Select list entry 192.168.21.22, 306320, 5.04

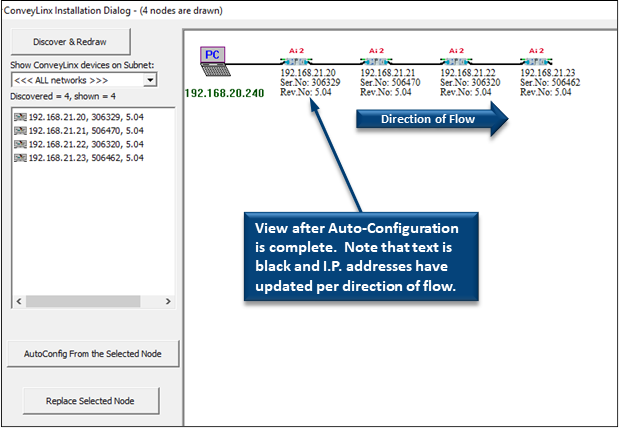tap(79, 144)
